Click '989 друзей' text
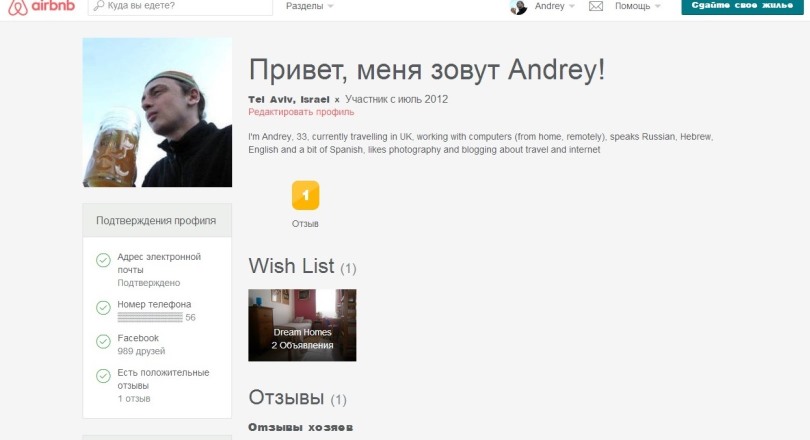Image resolution: width=810 pixels, height=440 pixels. click(x=141, y=351)
